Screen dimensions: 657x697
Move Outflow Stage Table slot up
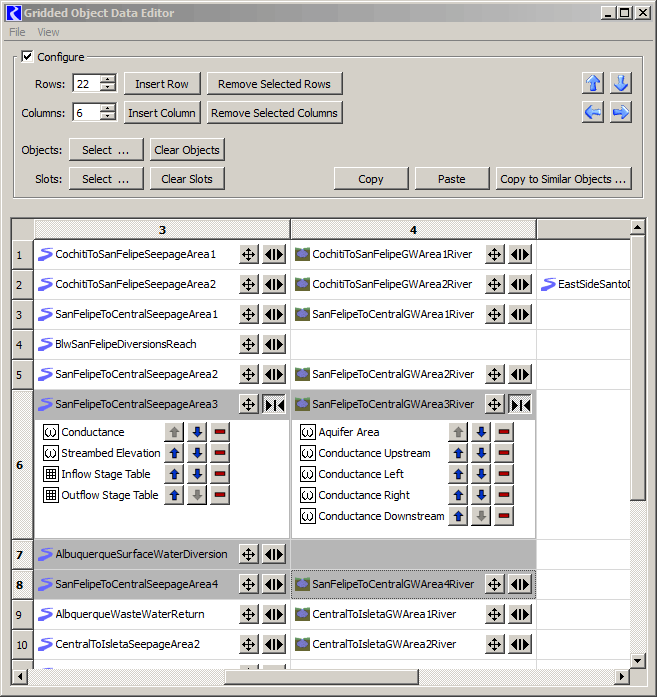[x=174, y=495]
